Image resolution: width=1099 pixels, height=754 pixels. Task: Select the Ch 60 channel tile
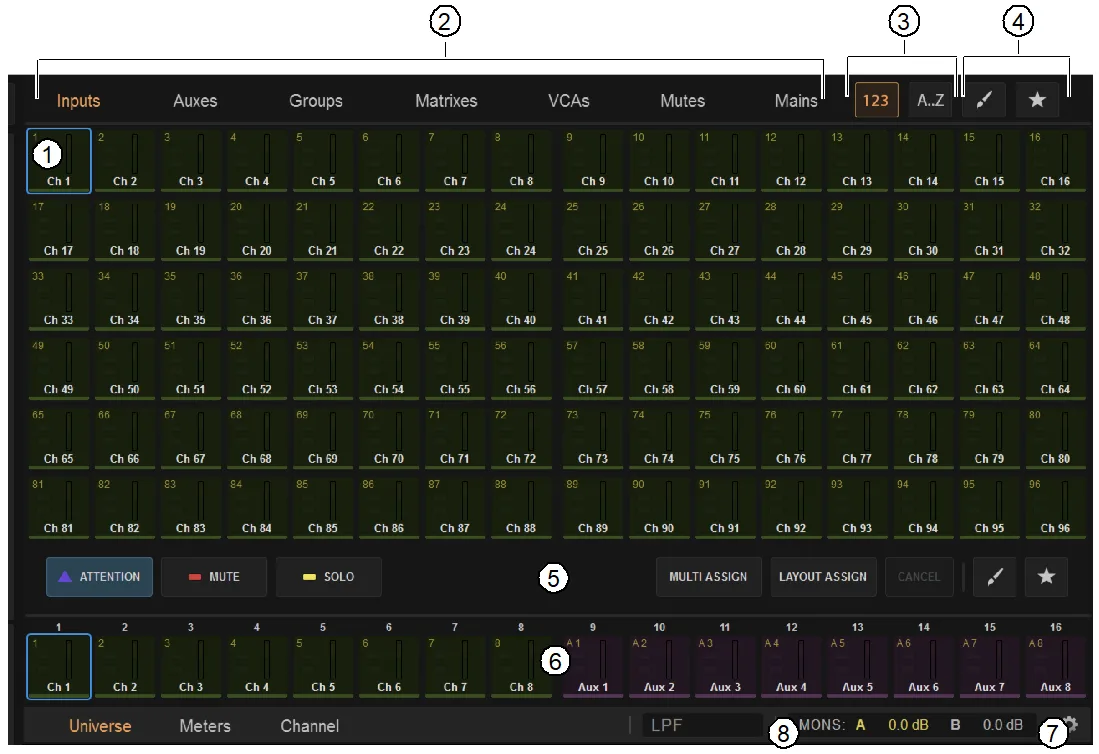[791, 369]
